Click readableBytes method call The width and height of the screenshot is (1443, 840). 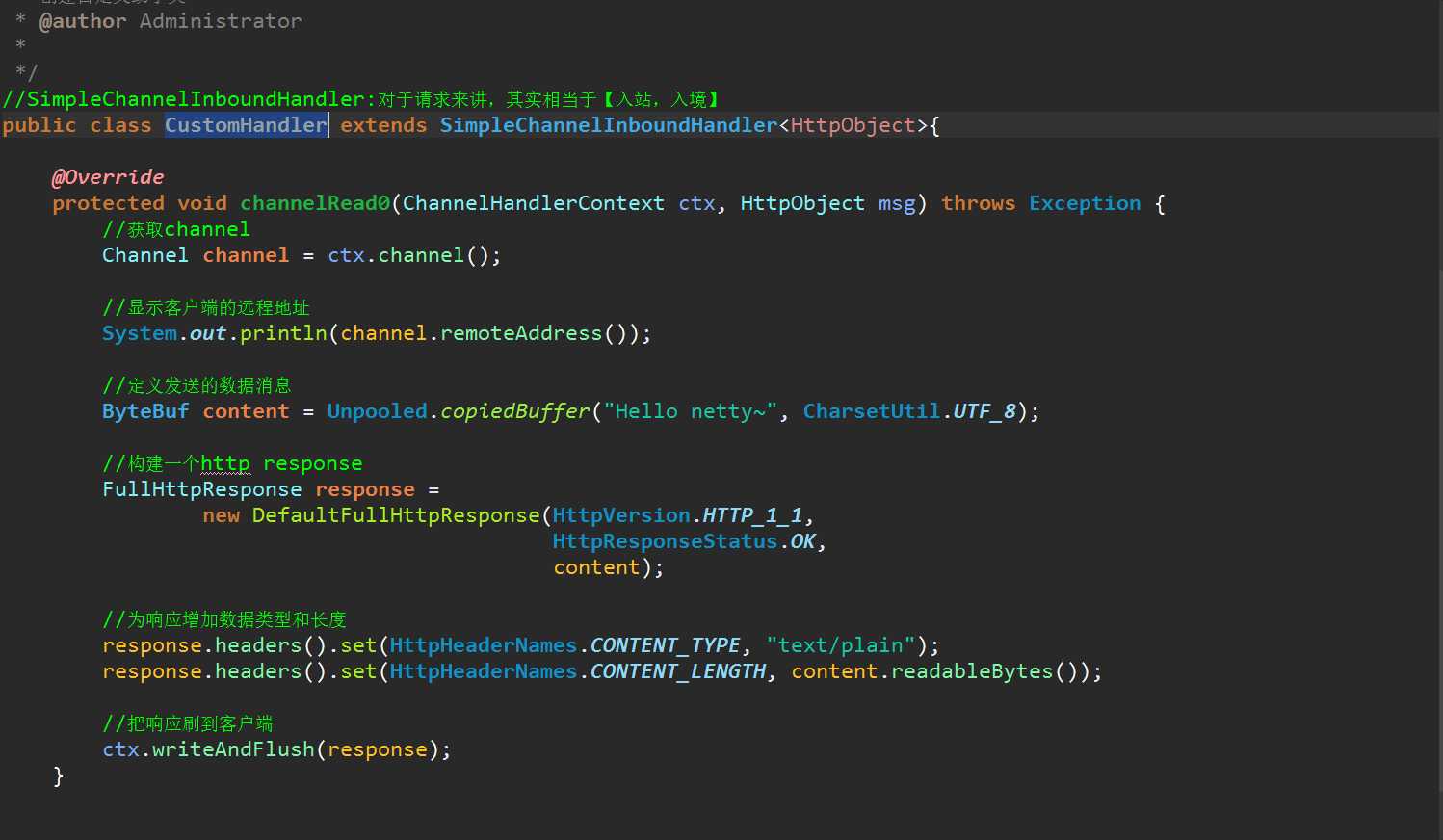[x=972, y=671]
